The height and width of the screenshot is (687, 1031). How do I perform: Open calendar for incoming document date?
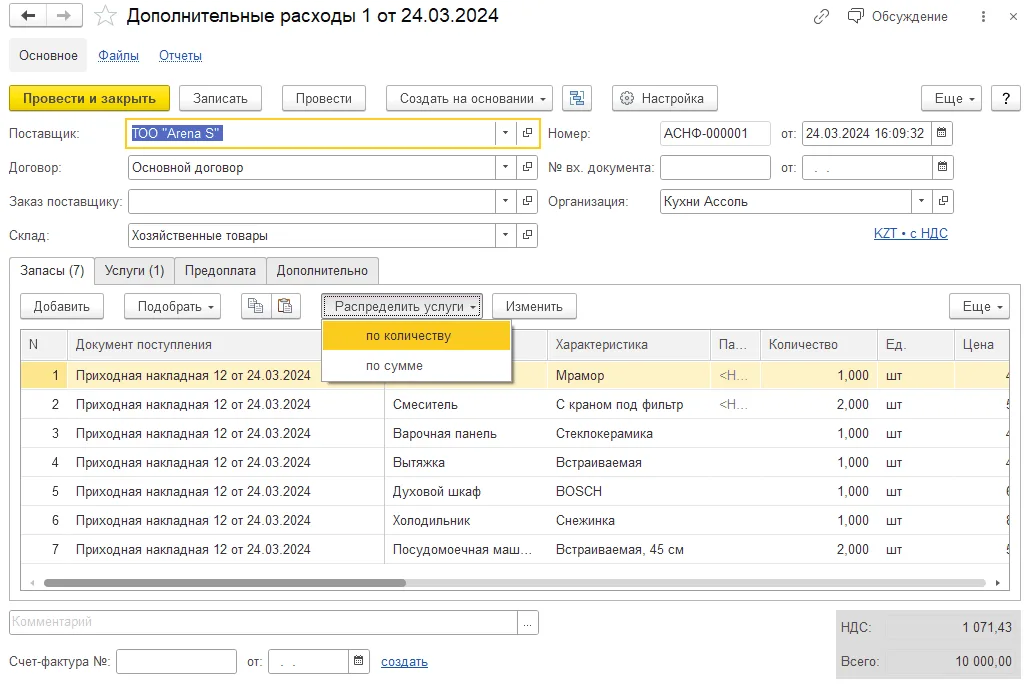click(942, 167)
